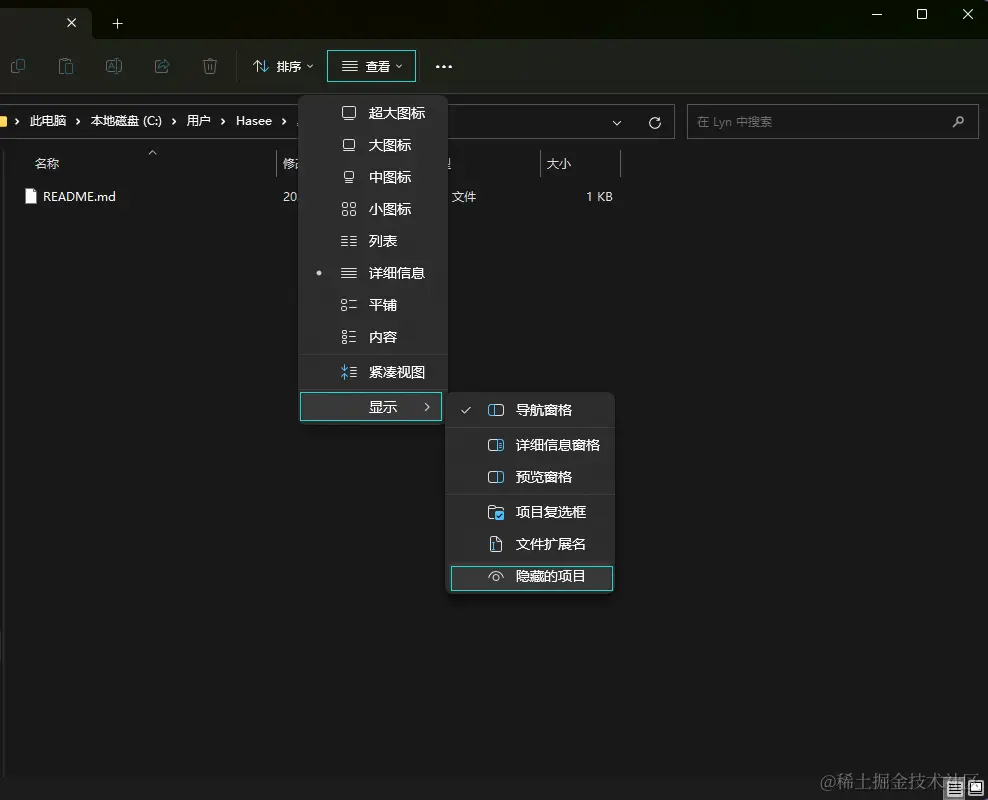The width and height of the screenshot is (988, 800).
Task: Sort by 大小 column header
Action: point(559,164)
